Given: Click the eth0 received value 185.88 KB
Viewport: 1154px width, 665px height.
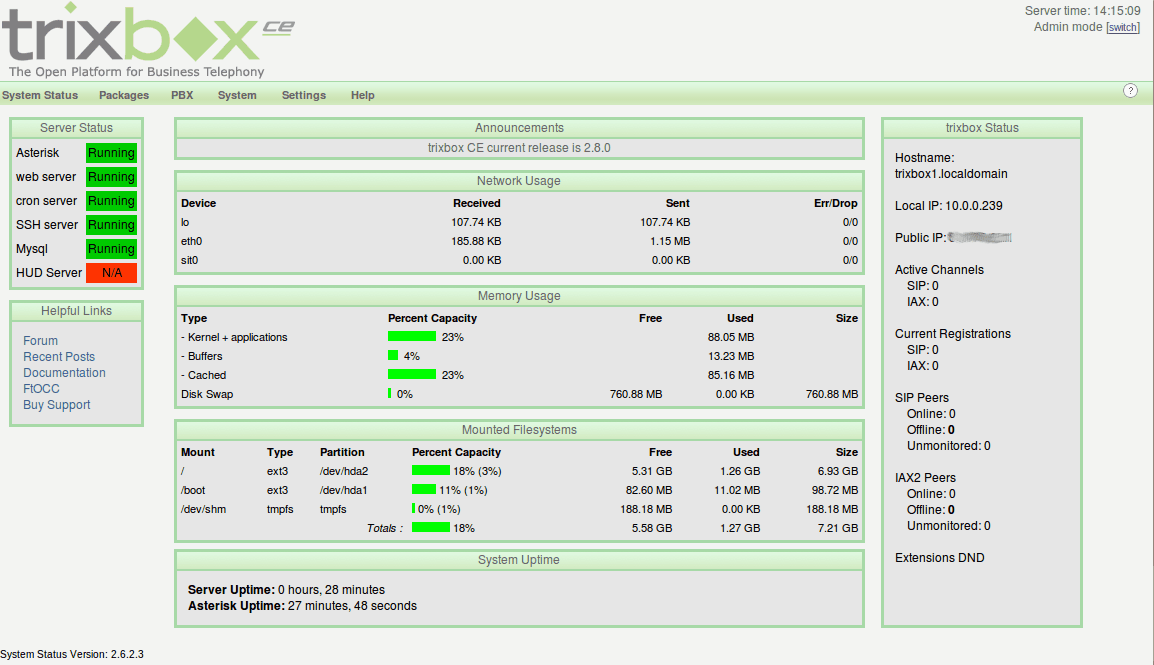Looking at the screenshot, I should 476,241.
